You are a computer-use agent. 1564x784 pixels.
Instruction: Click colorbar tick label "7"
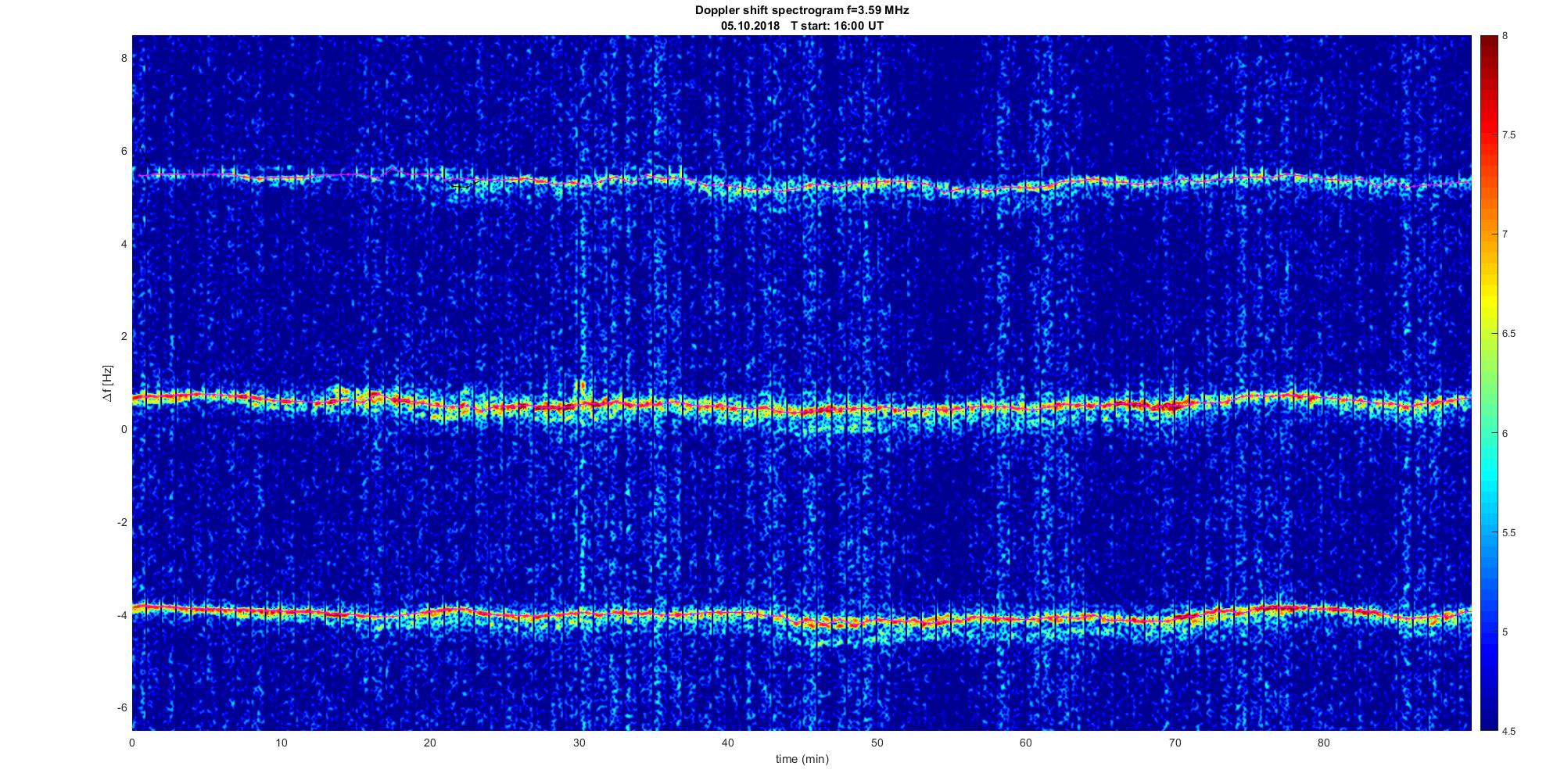point(1505,234)
